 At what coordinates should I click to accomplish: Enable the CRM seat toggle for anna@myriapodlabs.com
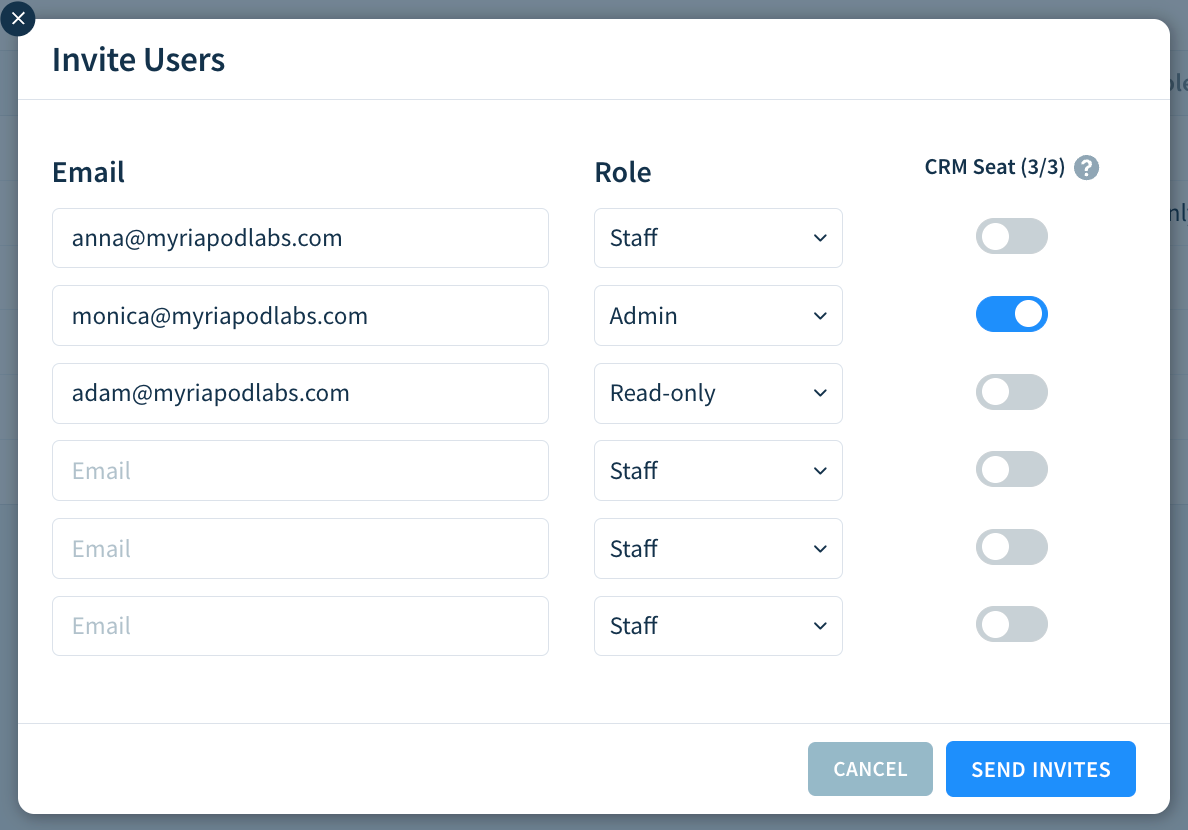[1012, 236]
